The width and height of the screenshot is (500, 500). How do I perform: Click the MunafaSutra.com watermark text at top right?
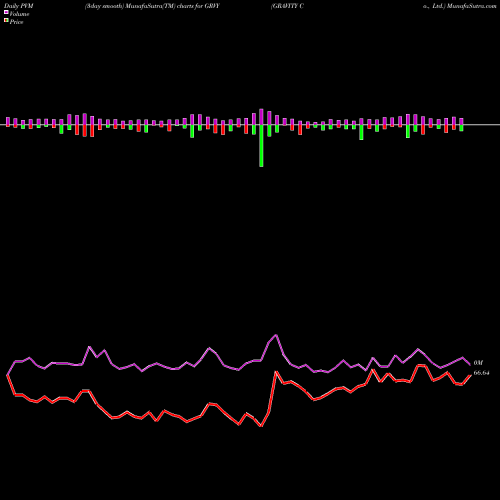tap(472, 6)
